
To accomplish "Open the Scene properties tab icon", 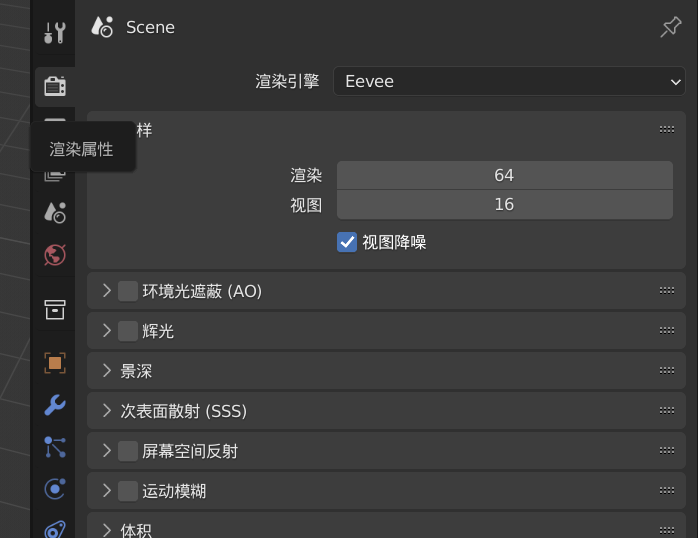I will pyautogui.click(x=55, y=212).
